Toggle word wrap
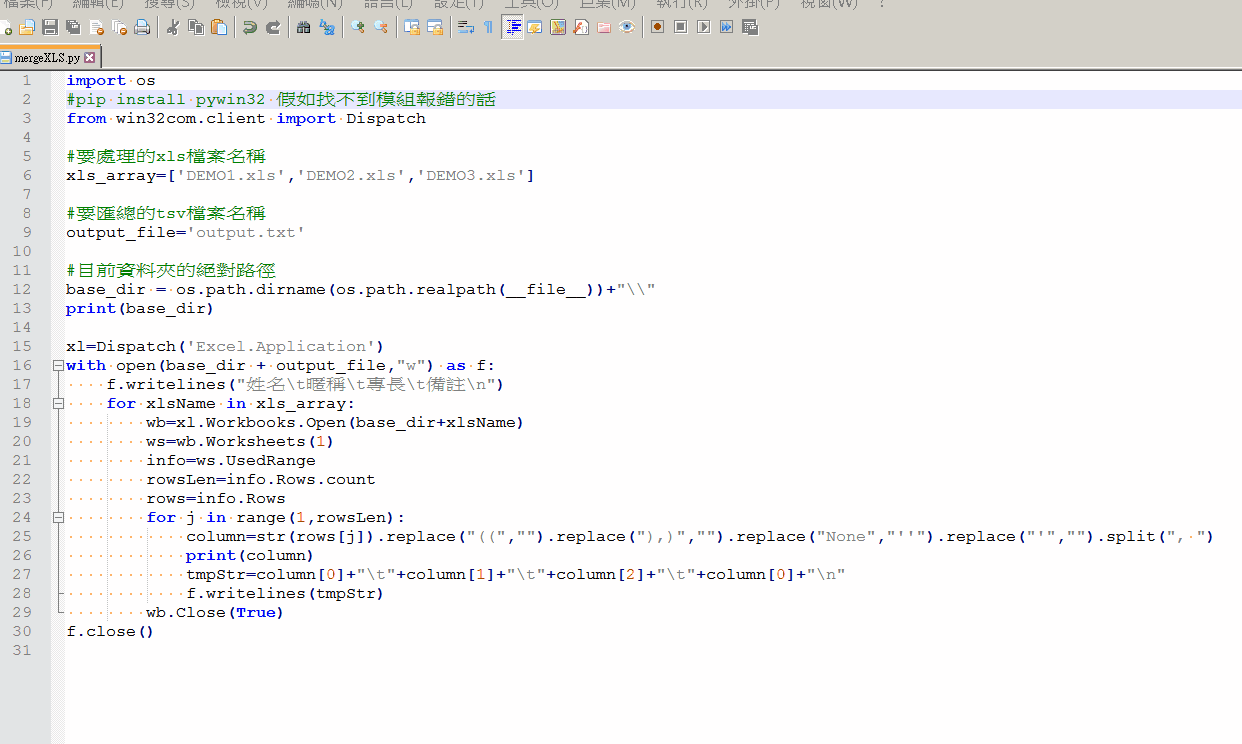 click(x=465, y=27)
